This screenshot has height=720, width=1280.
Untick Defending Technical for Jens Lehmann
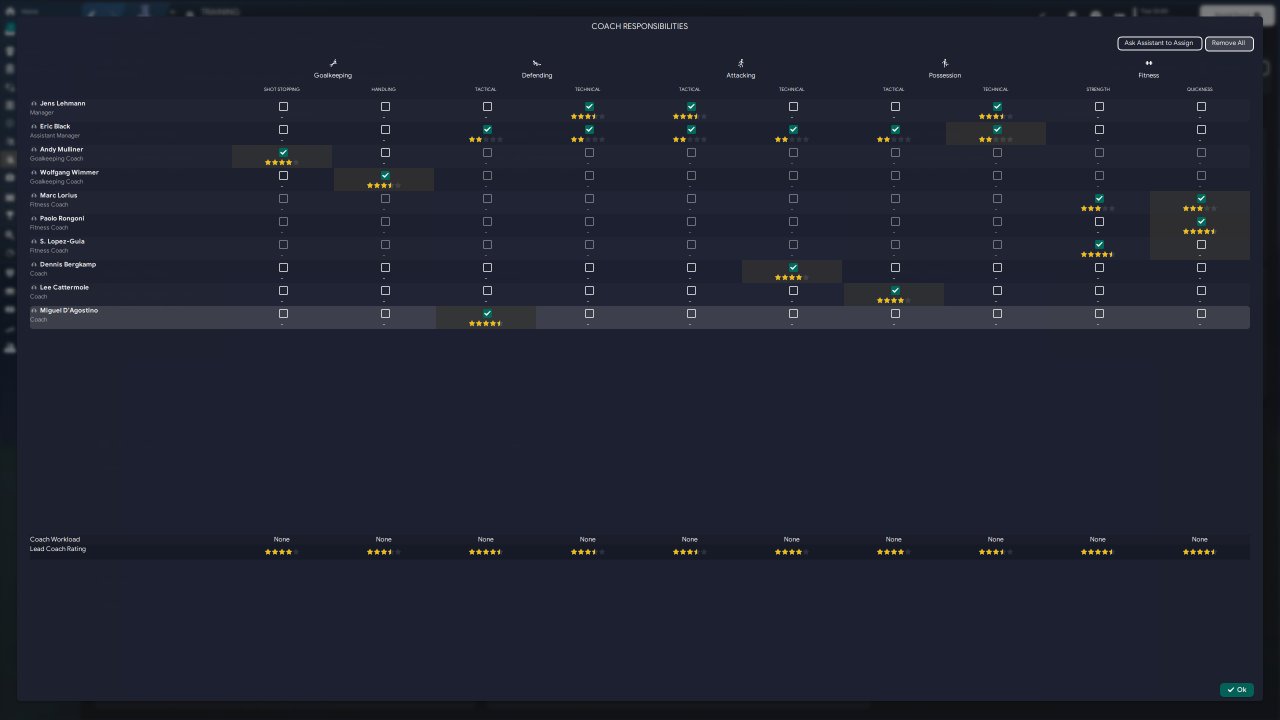point(589,106)
